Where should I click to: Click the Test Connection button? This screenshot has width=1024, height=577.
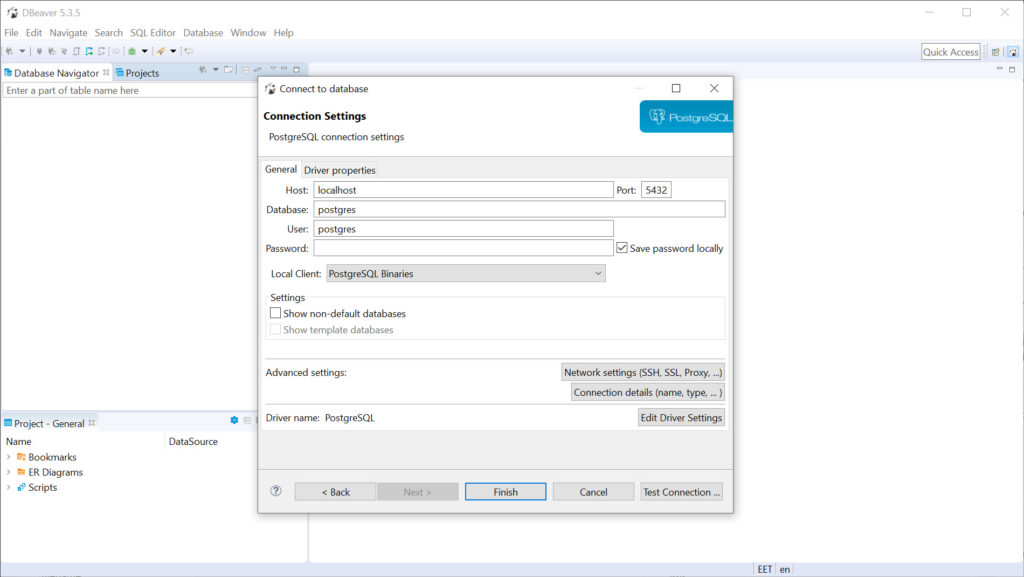(x=681, y=492)
